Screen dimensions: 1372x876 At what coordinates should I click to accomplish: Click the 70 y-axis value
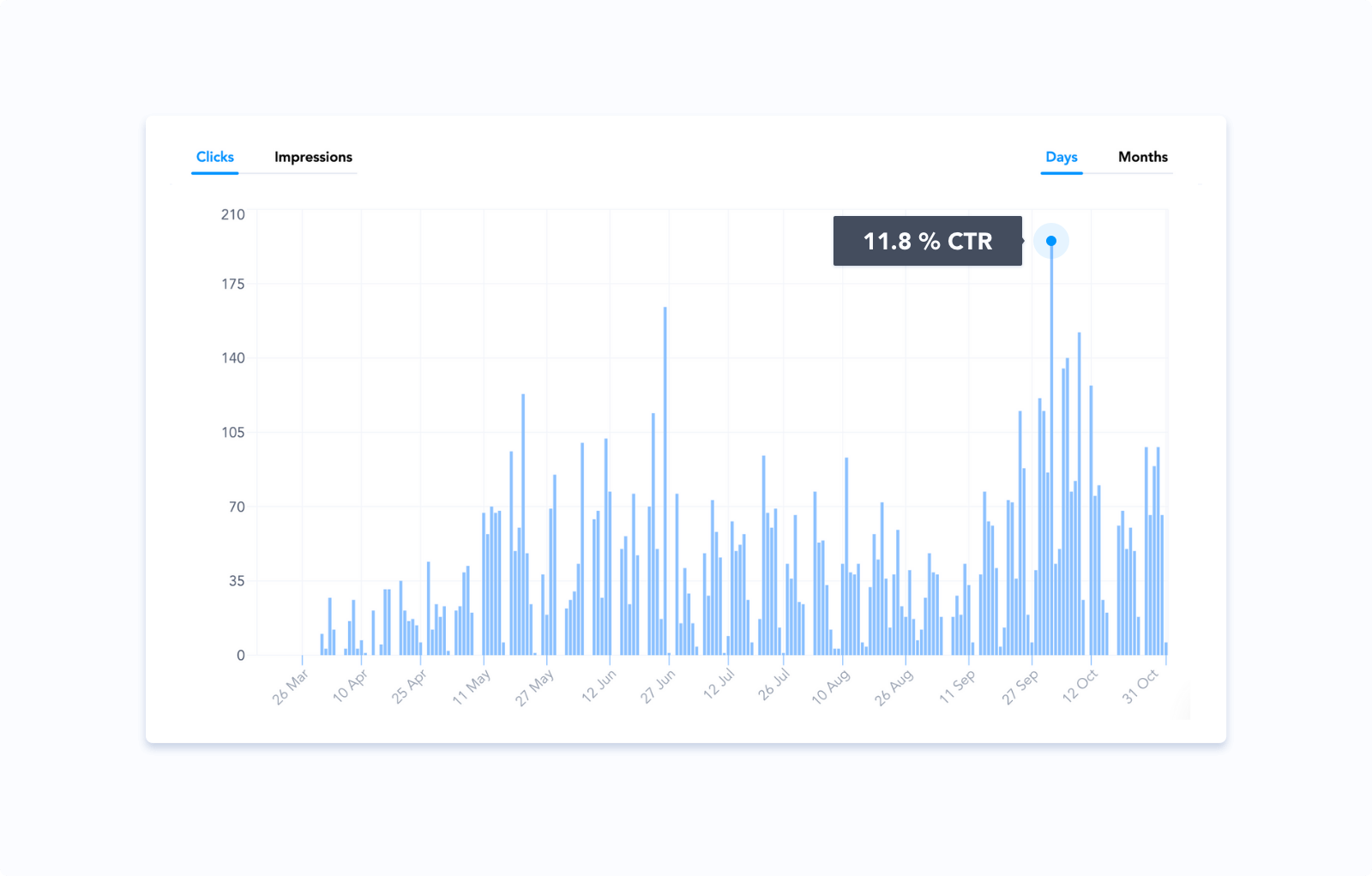tap(237, 507)
